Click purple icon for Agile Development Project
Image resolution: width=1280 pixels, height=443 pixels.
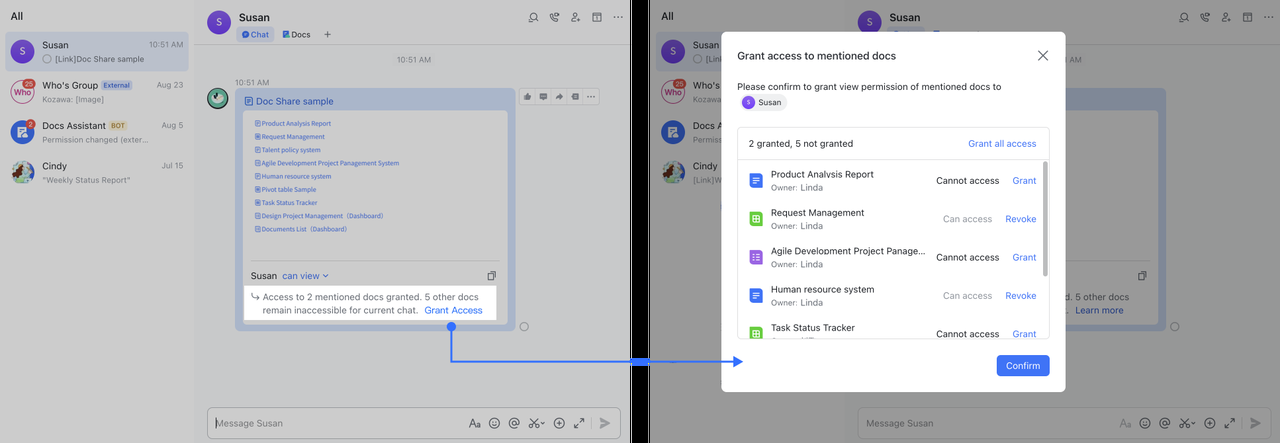(756, 257)
